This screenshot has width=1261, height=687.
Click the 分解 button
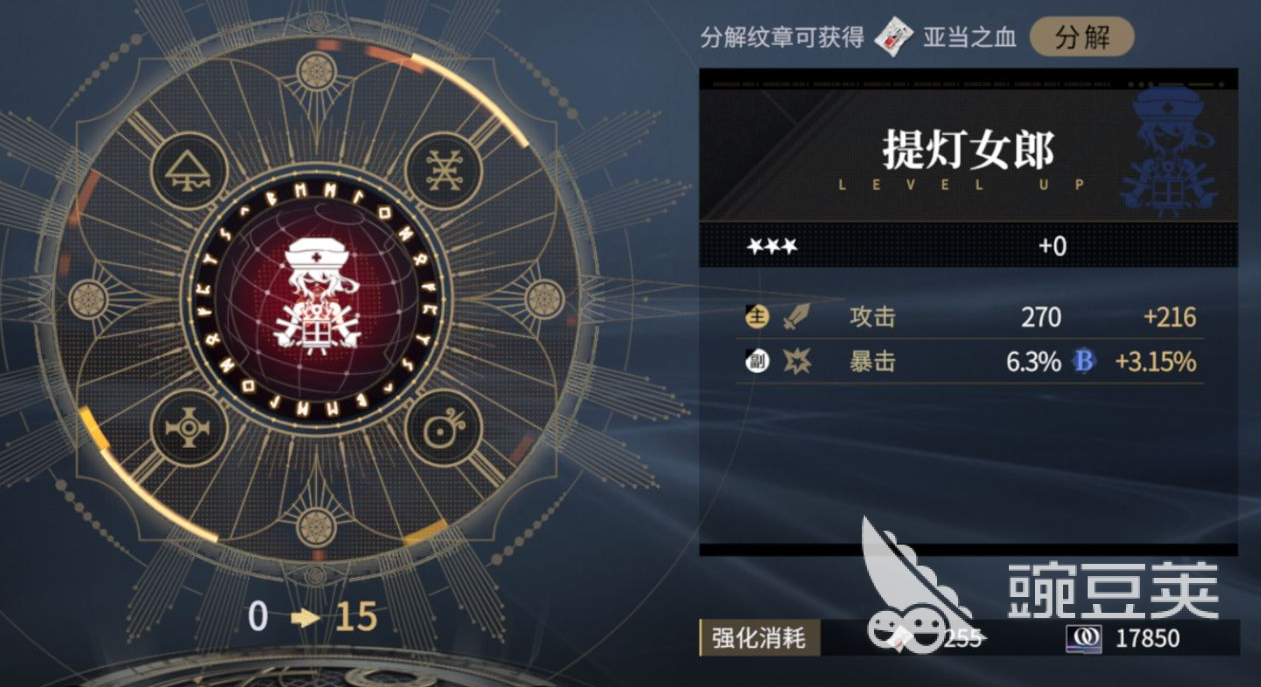point(1081,38)
